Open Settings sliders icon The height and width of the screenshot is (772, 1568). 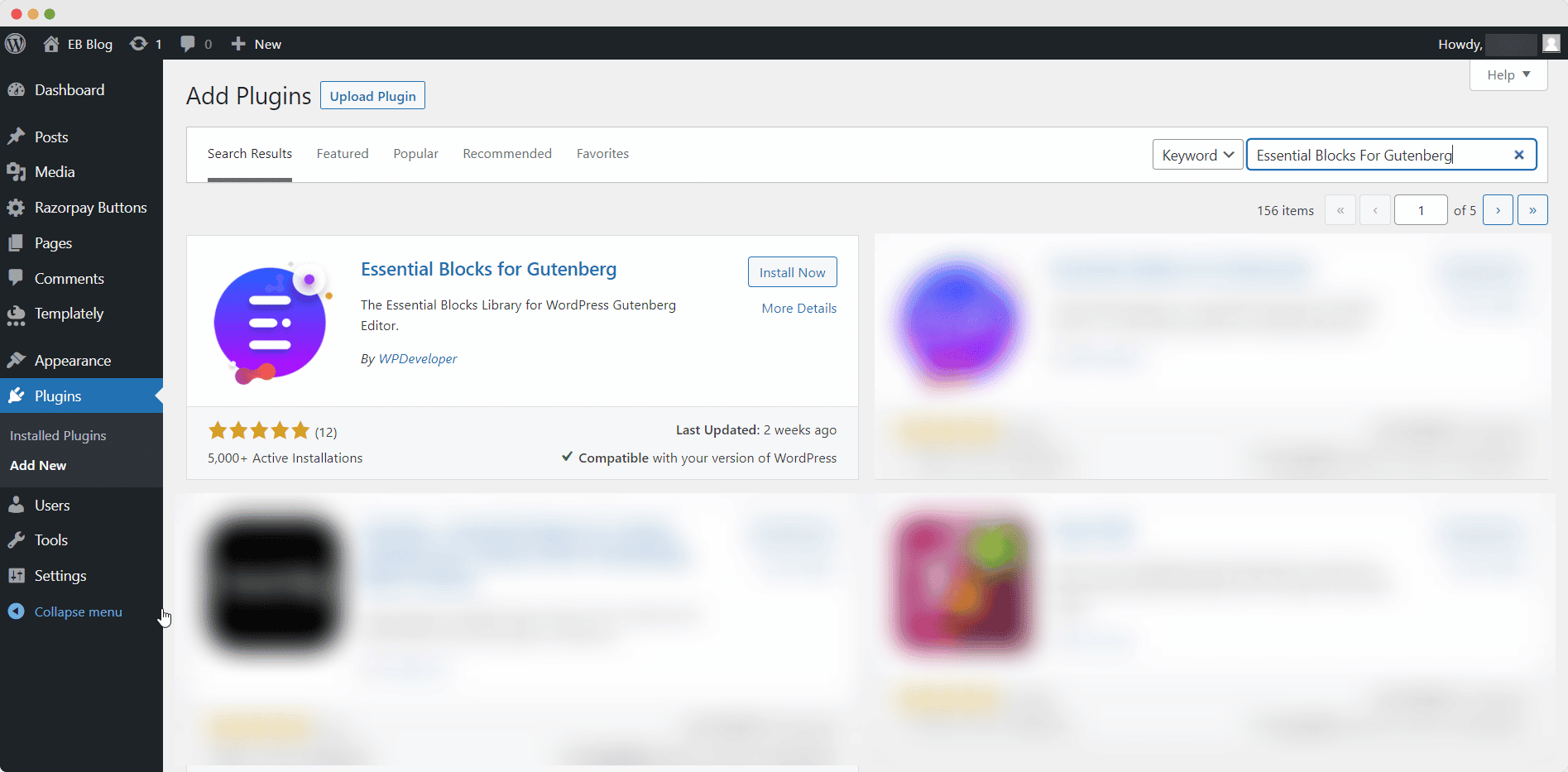tap(16, 575)
